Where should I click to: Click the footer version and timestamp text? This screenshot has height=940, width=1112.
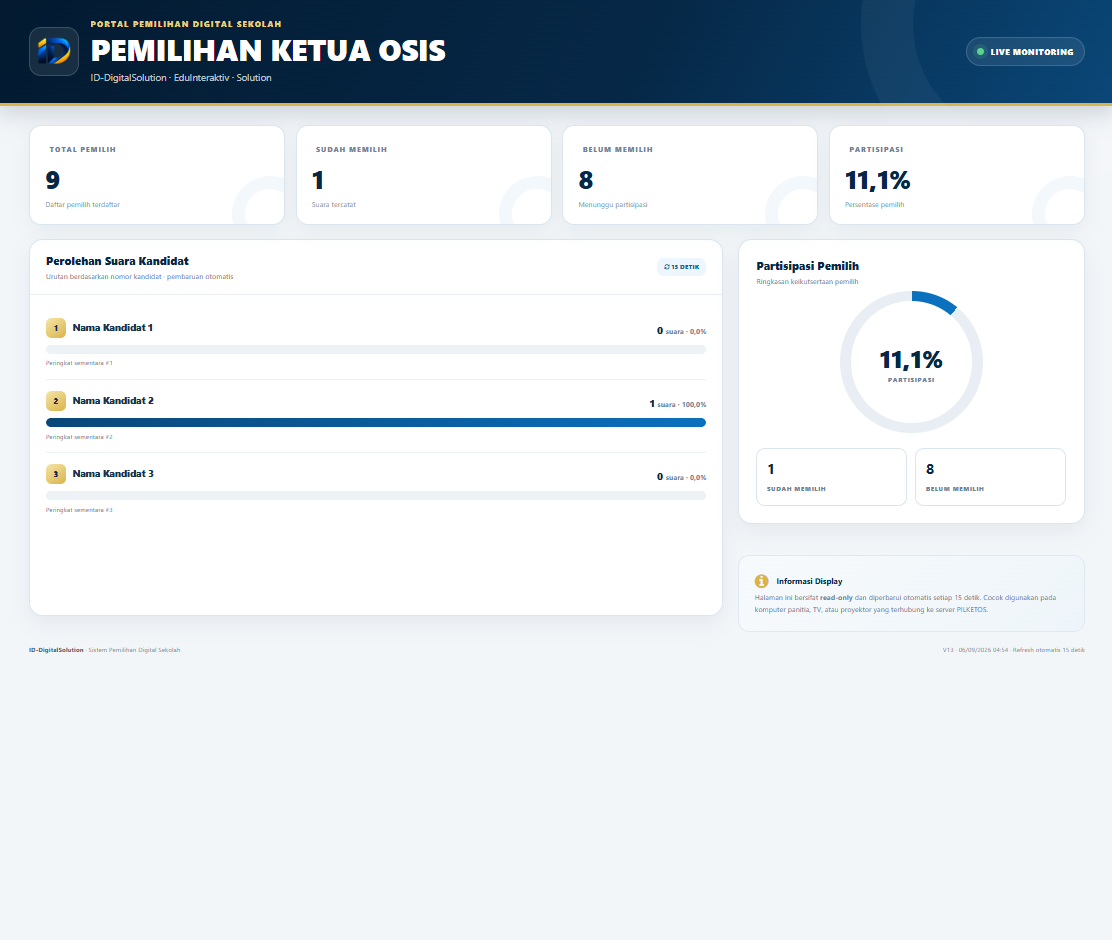tap(1013, 650)
